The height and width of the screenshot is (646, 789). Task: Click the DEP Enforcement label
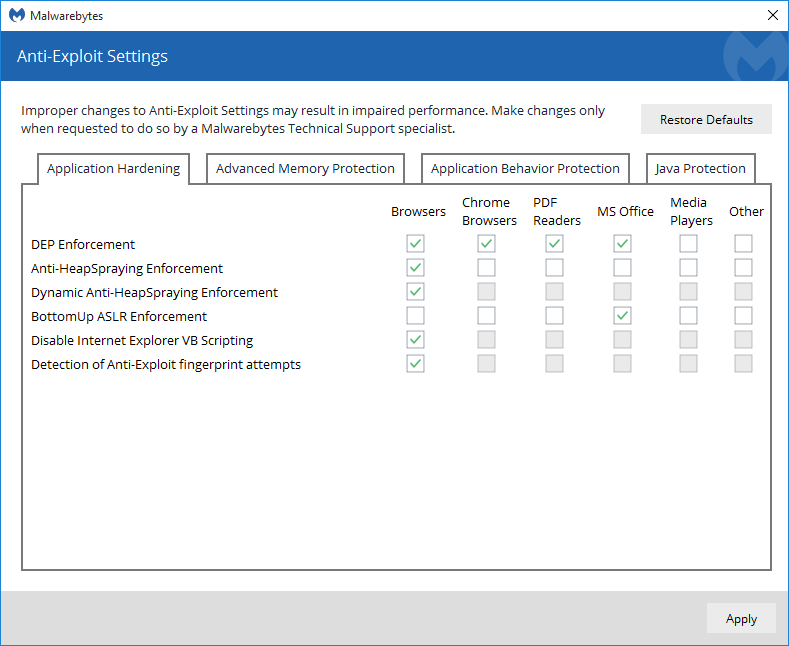coord(83,245)
